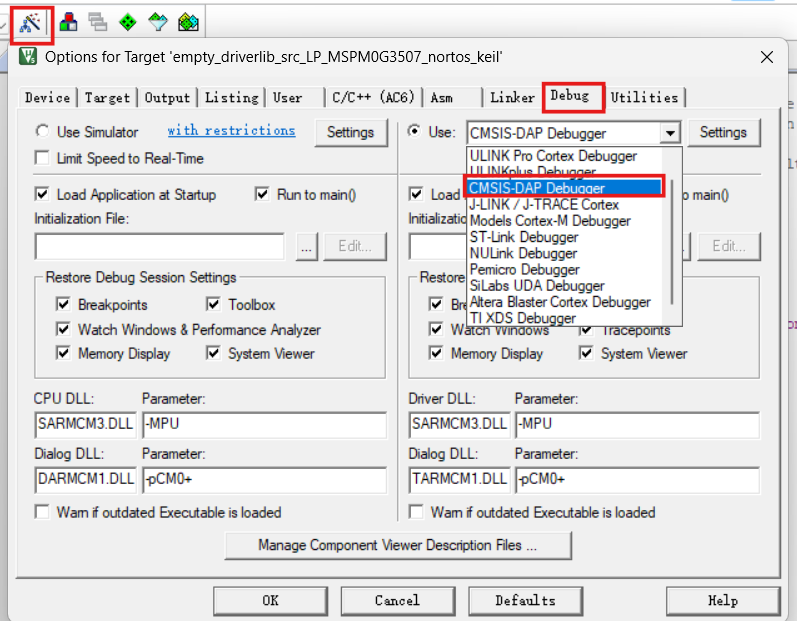Select Models Cortex-M Debugger option
This screenshot has height=621, width=797.
564,221
